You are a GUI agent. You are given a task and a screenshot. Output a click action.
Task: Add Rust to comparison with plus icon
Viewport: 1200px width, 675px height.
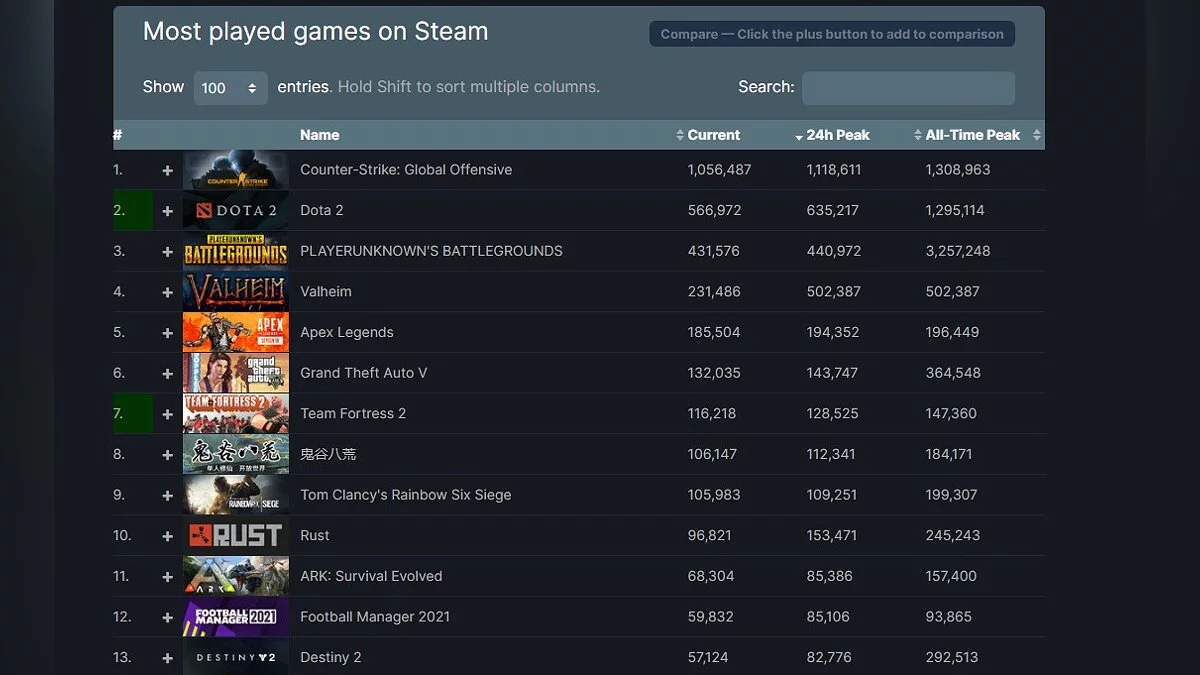tap(167, 536)
